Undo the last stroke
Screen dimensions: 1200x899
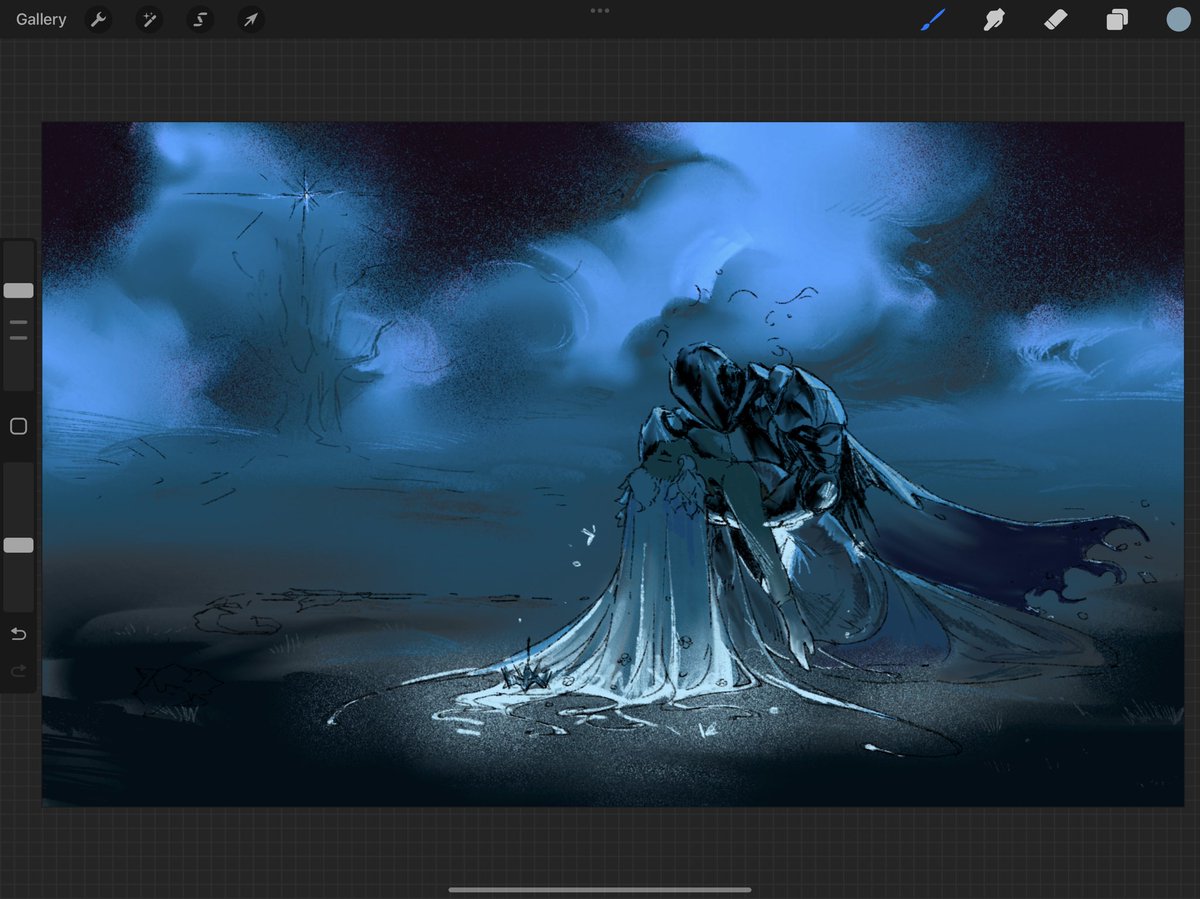coord(18,634)
